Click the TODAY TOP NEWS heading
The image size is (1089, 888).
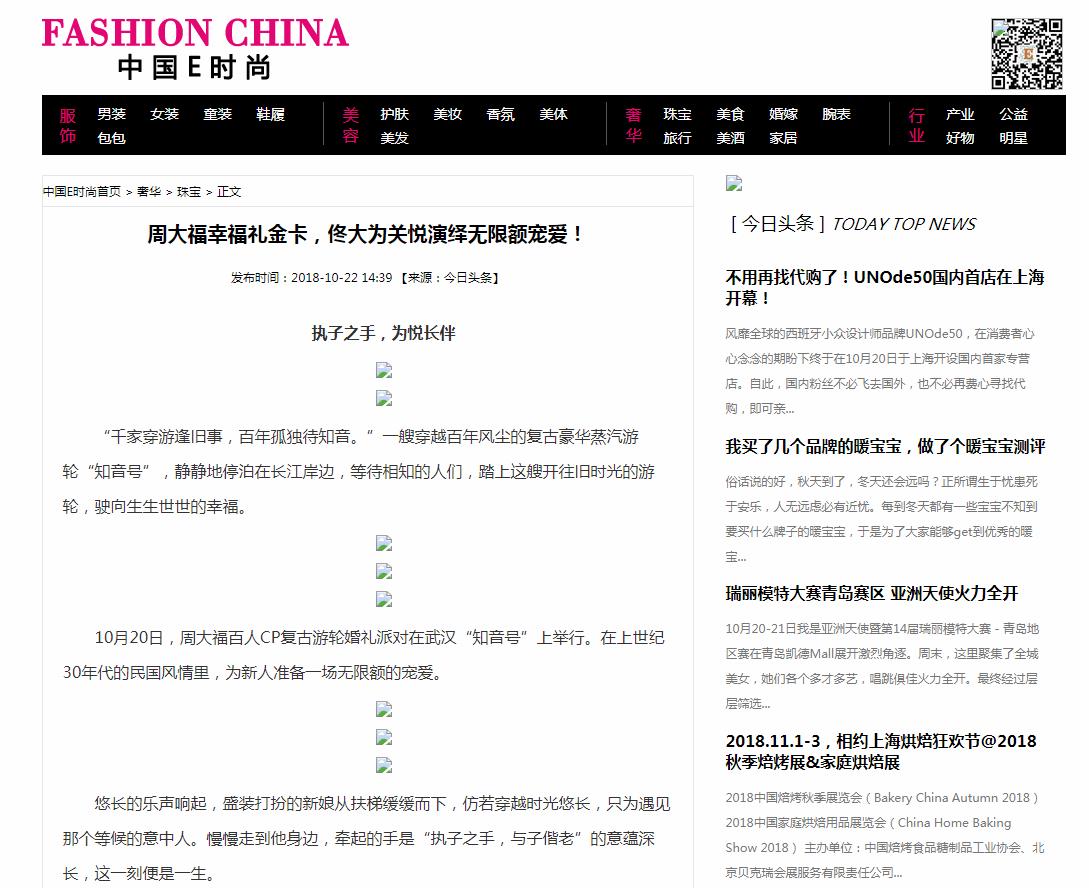pos(904,224)
